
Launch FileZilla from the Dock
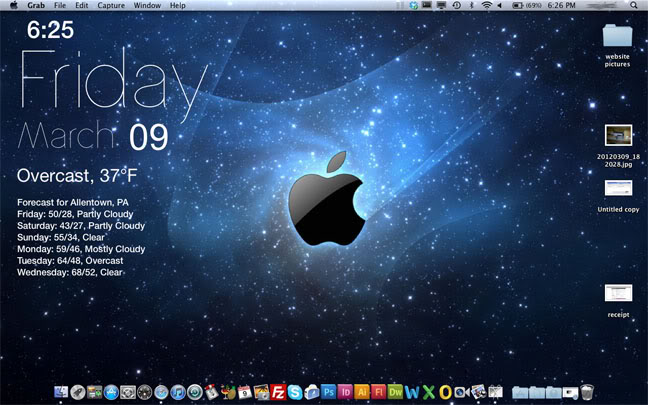(x=278, y=391)
